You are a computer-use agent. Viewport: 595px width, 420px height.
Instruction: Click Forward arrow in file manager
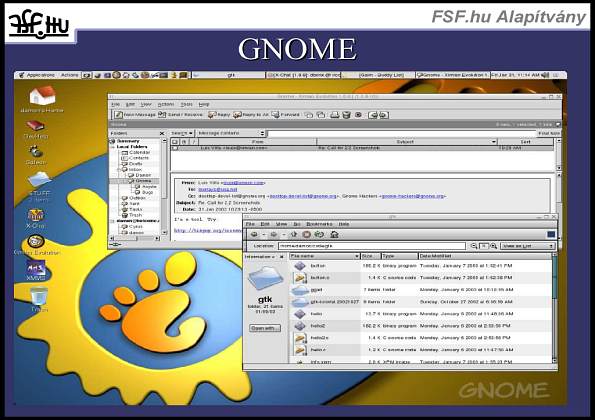click(x=274, y=234)
